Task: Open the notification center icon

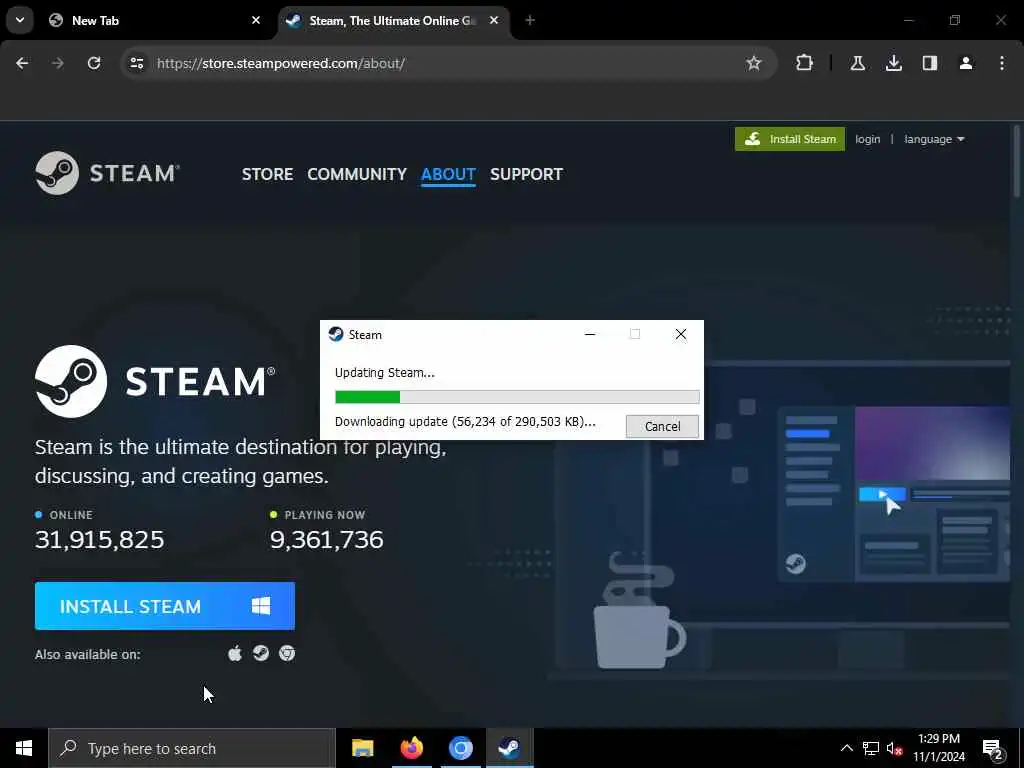Action: coord(993,749)
